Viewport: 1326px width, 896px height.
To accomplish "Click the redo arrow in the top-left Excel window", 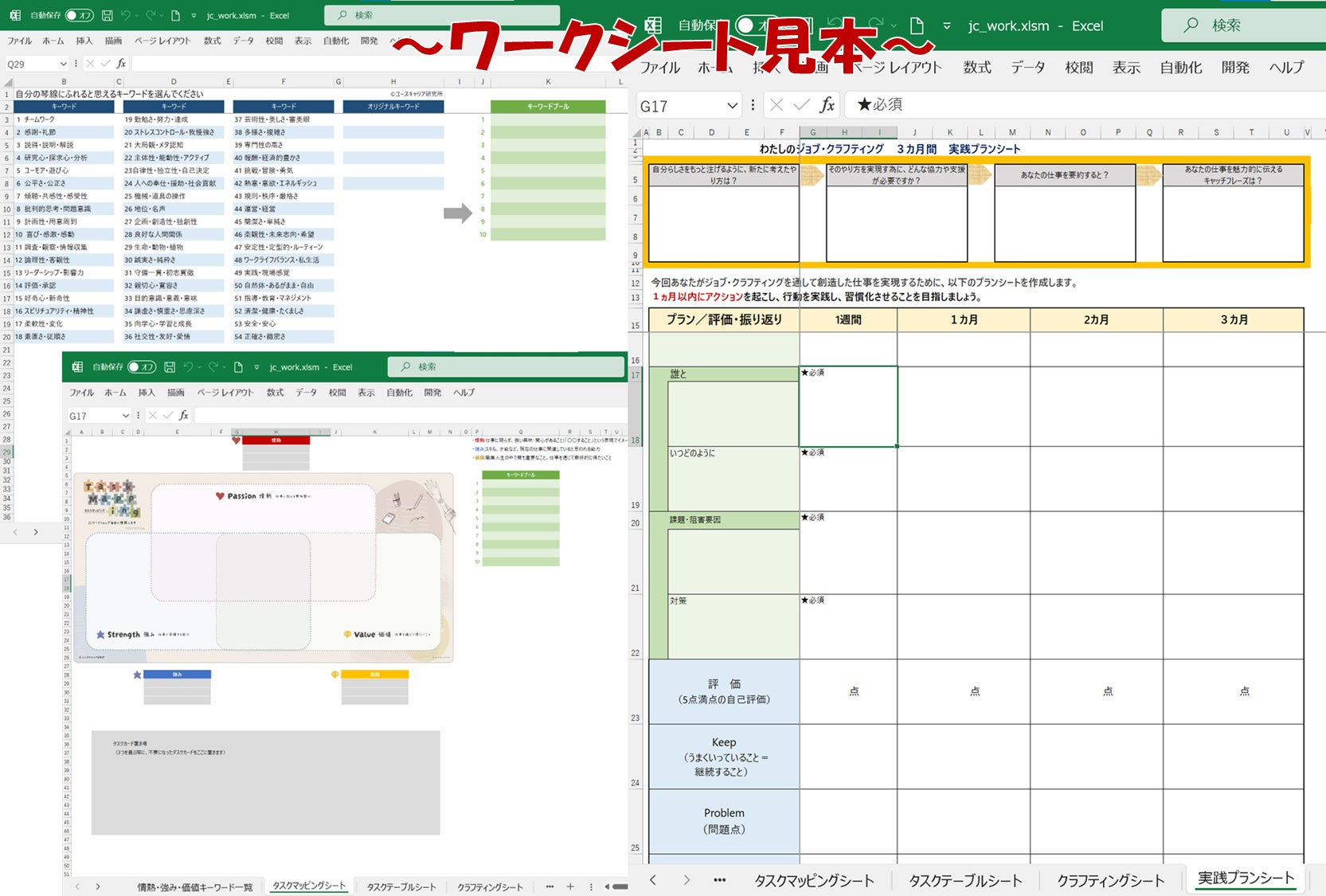I will (150, 15).
